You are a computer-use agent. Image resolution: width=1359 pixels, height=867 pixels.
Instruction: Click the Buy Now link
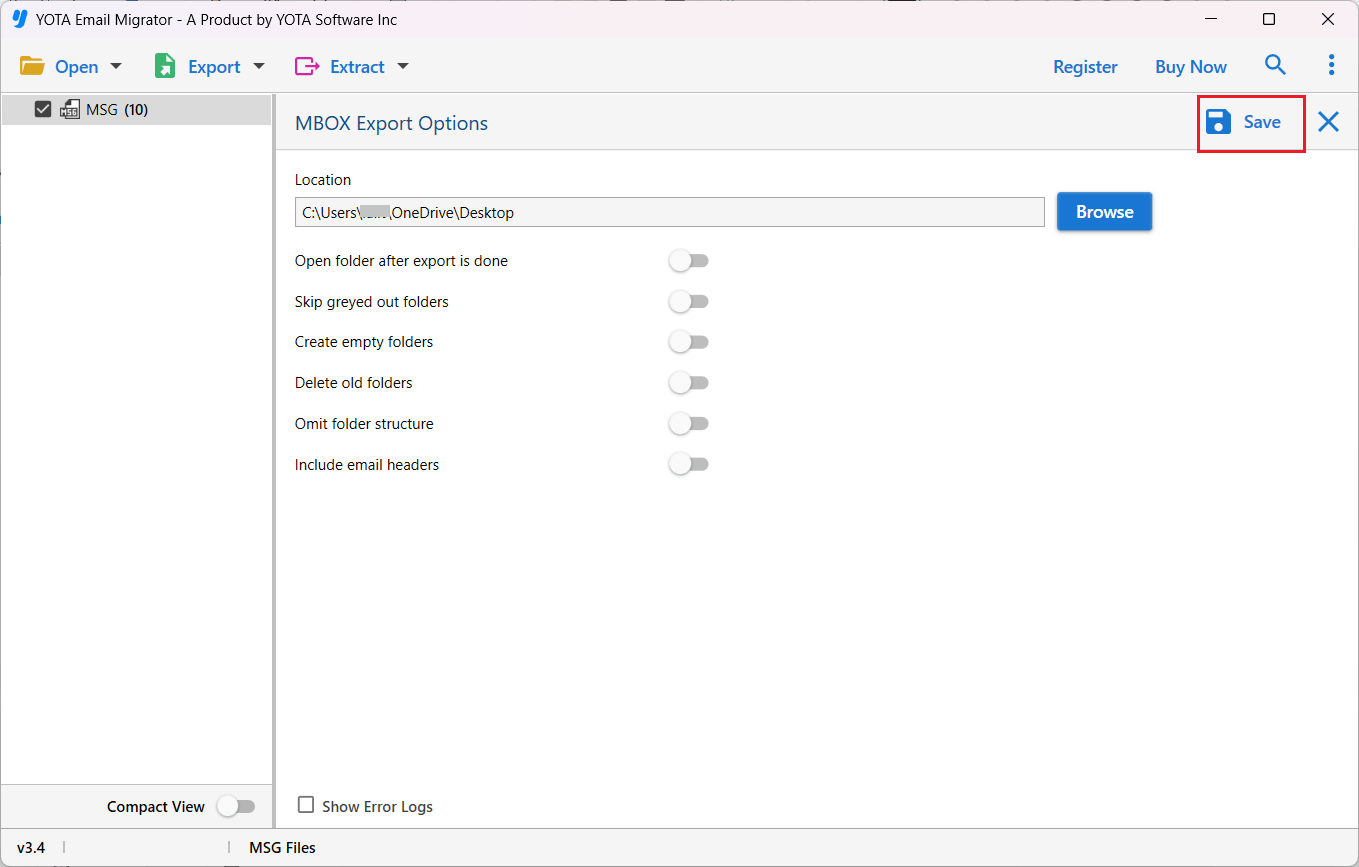click(x=1190, y=67)
